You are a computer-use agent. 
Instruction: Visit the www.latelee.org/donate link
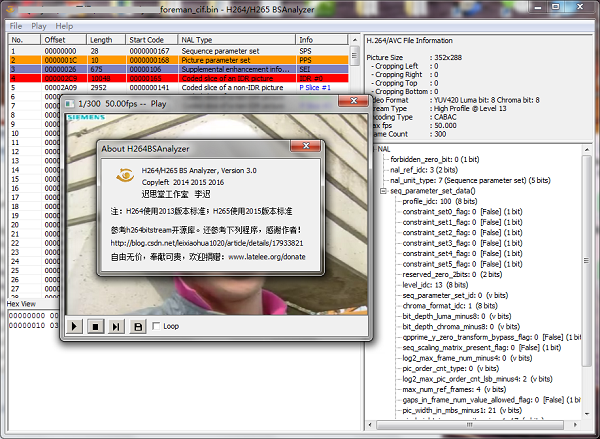point(267,257)
